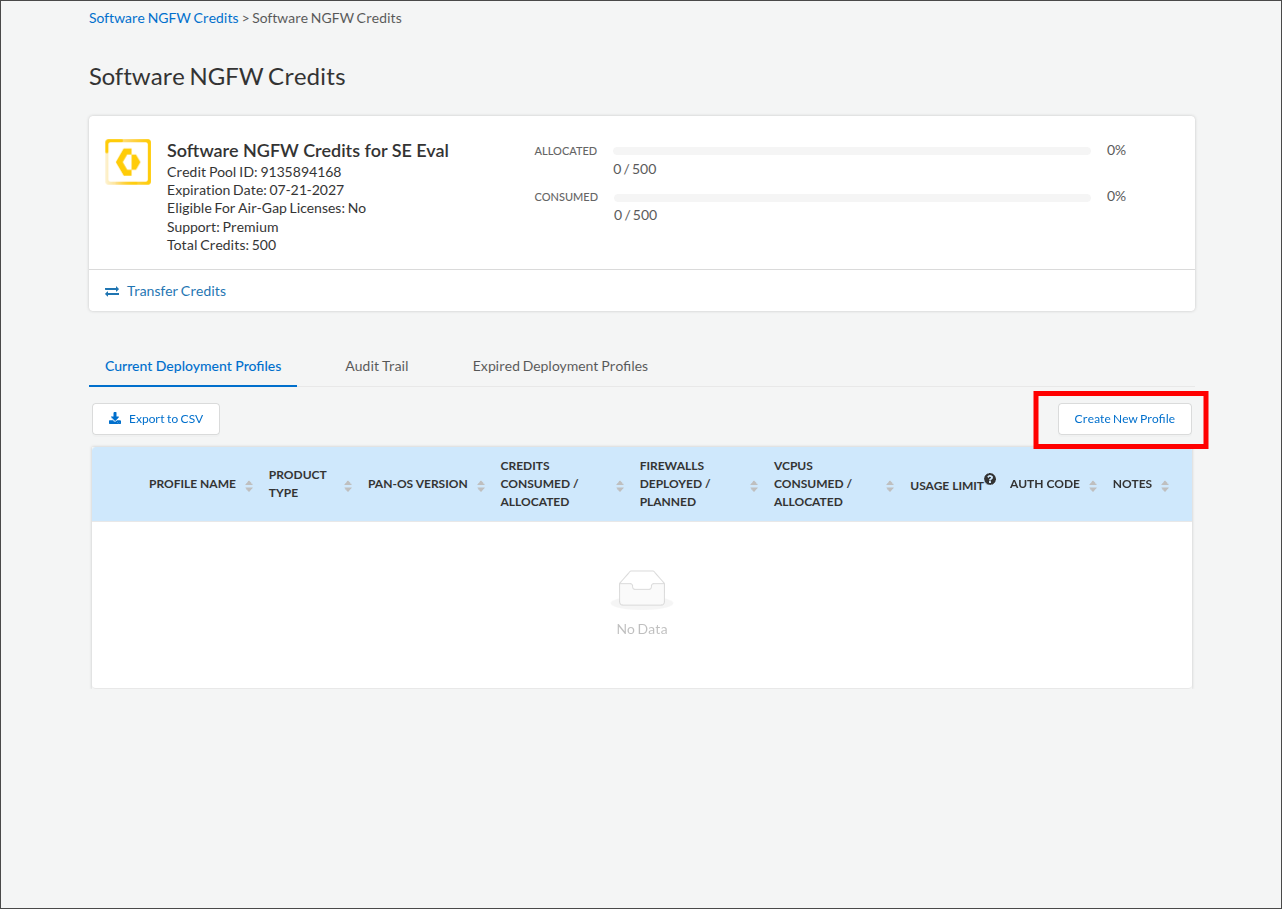Click the Support: Premium text
The image size is (1282, 909).
pos(223,227)
